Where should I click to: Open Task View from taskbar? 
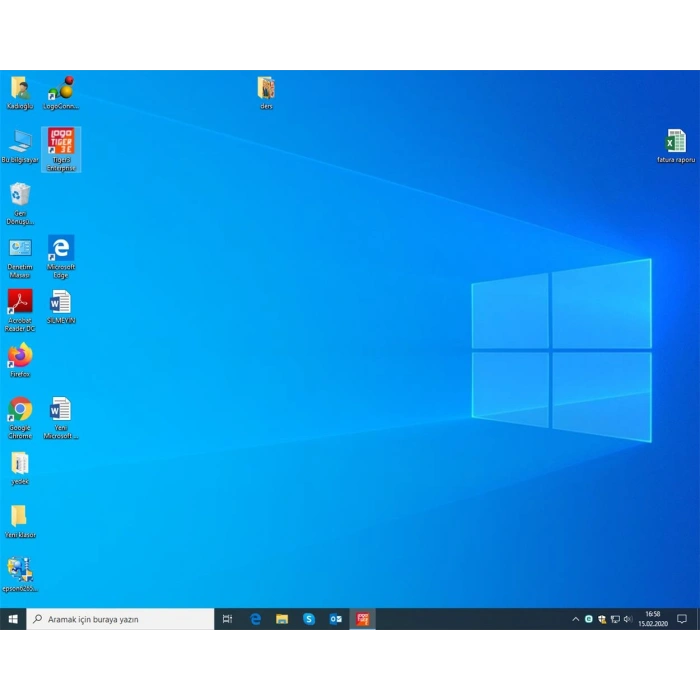[x=228, y=619]
